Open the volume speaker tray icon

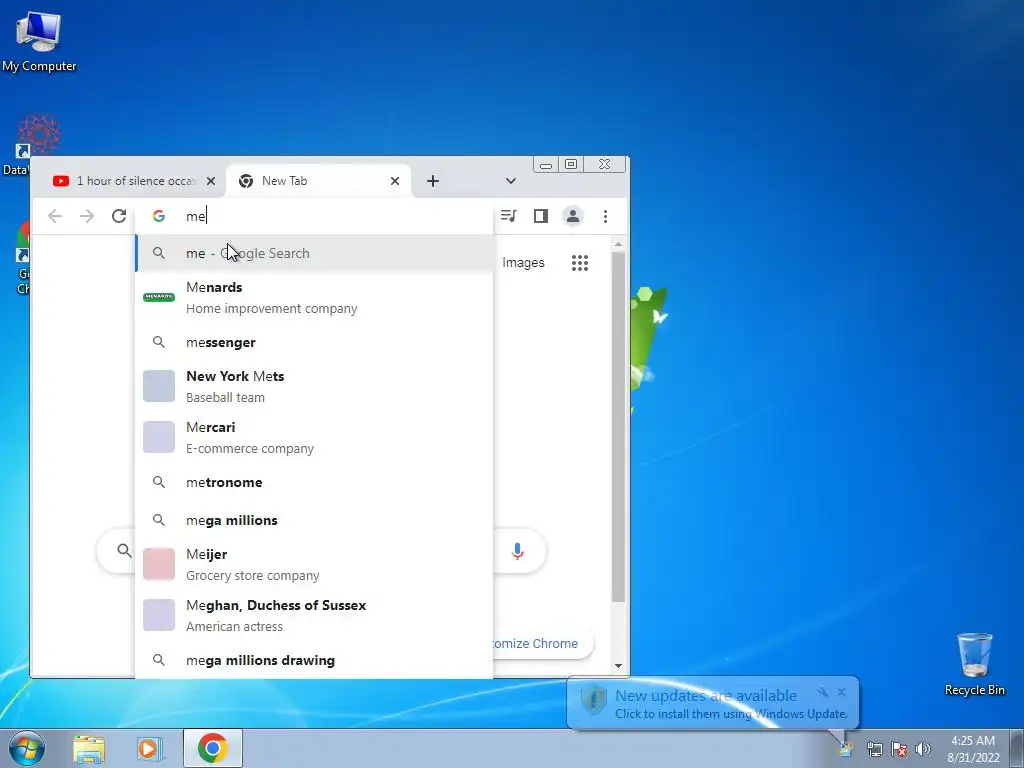[923, 749]
